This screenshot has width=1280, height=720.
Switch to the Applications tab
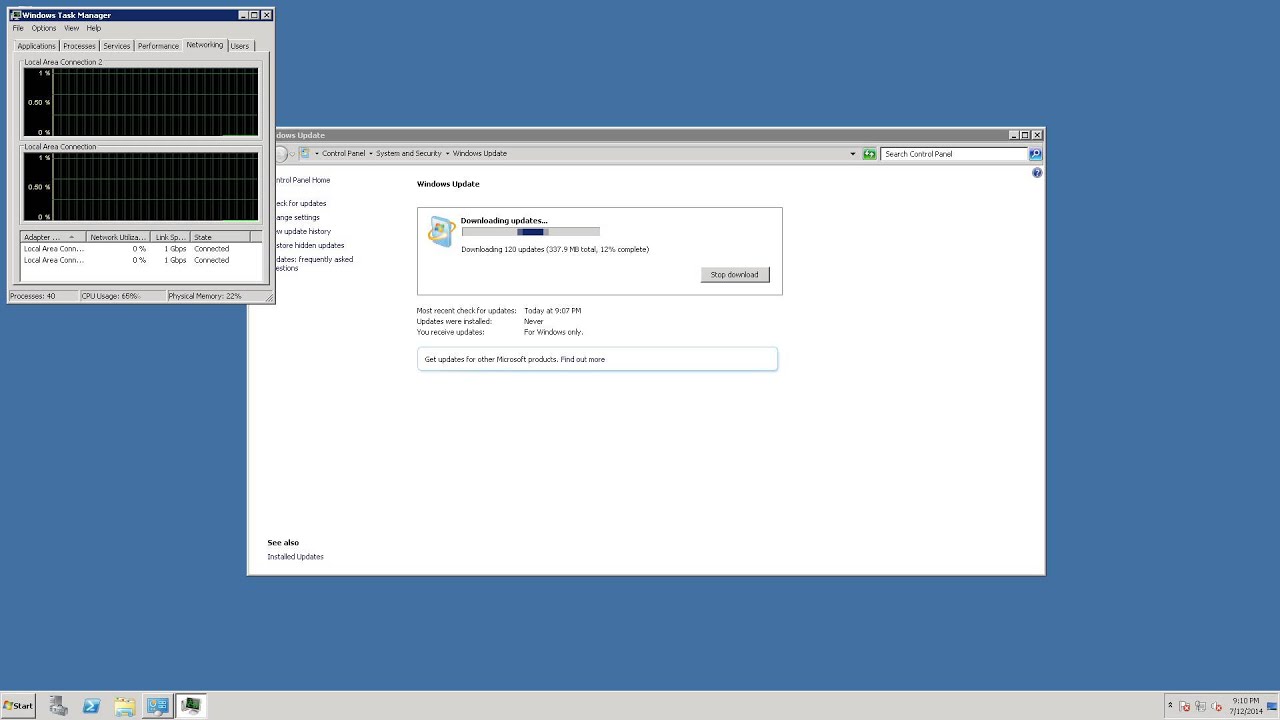(x=36, y=46)
